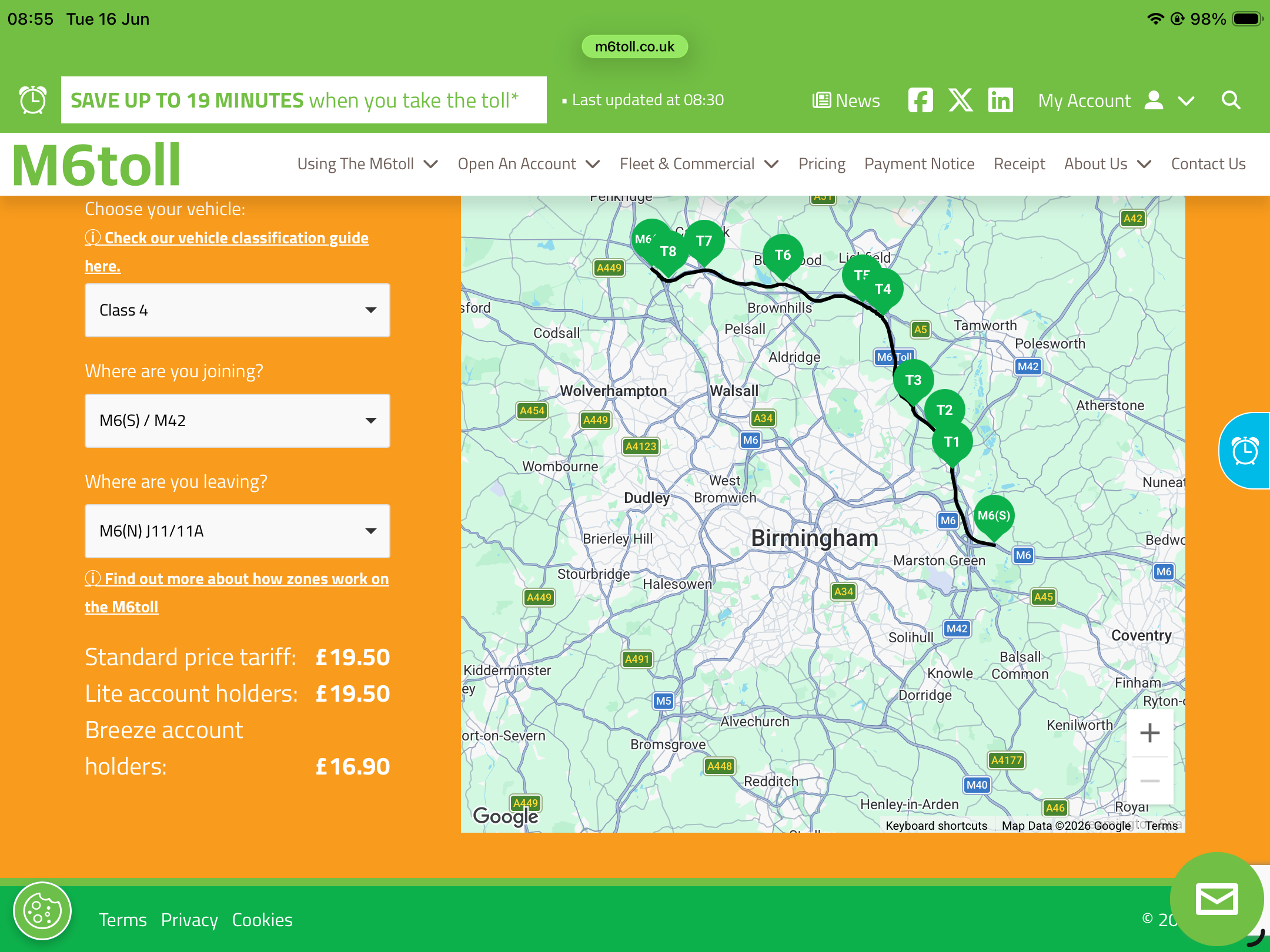Image resolution: width=1270 pixels, height=952 pixels.
Task: Select the M6(S) map marker
Action: [994, 517]
